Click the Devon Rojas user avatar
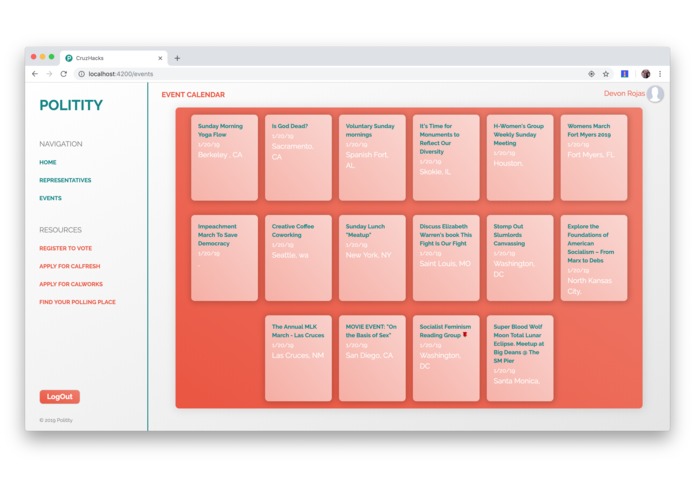The image size is (695, 494). tap(655, 94)
